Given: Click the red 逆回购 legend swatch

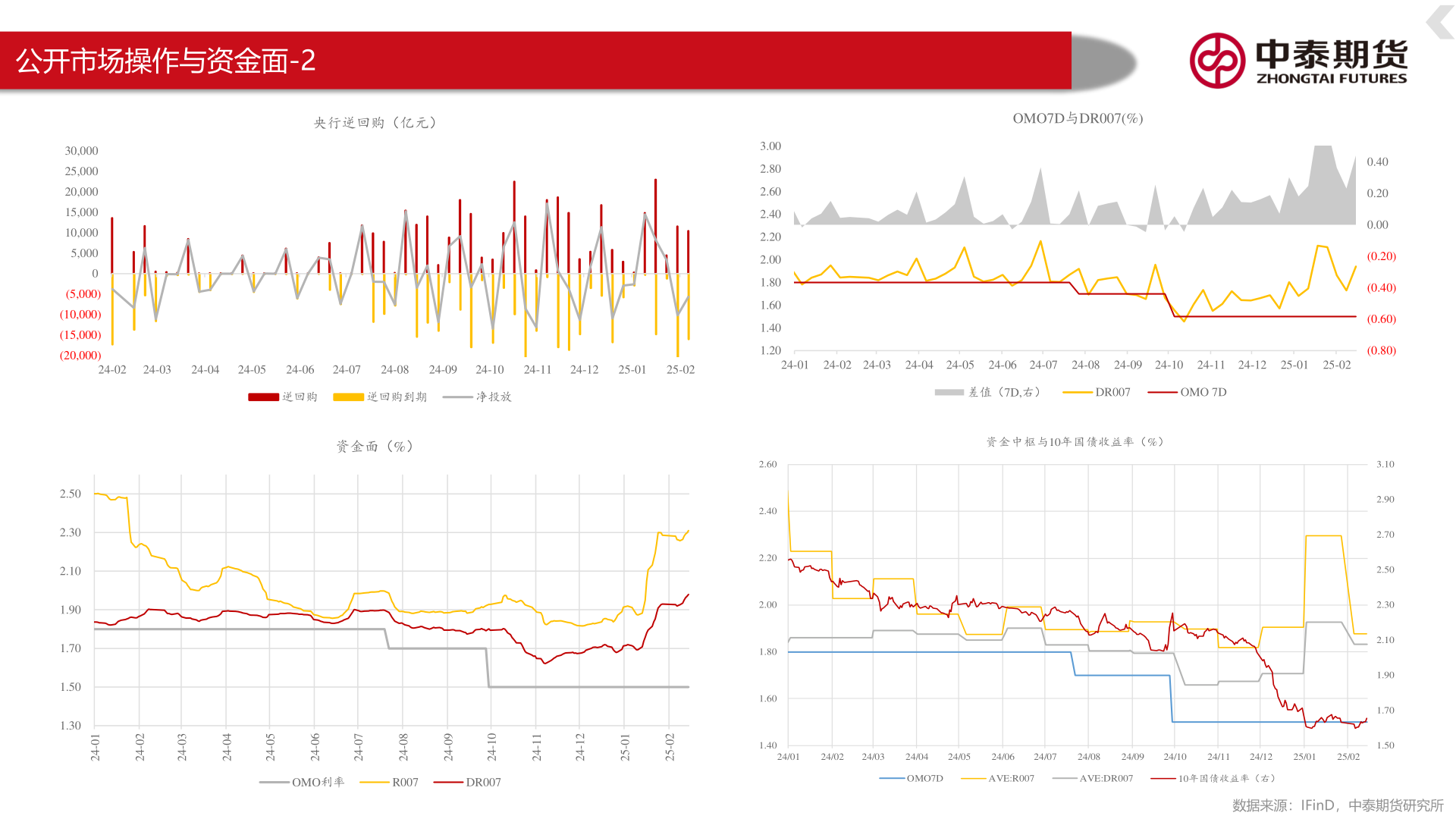Looking at the screenshot, I should click(x=263, y=397).
